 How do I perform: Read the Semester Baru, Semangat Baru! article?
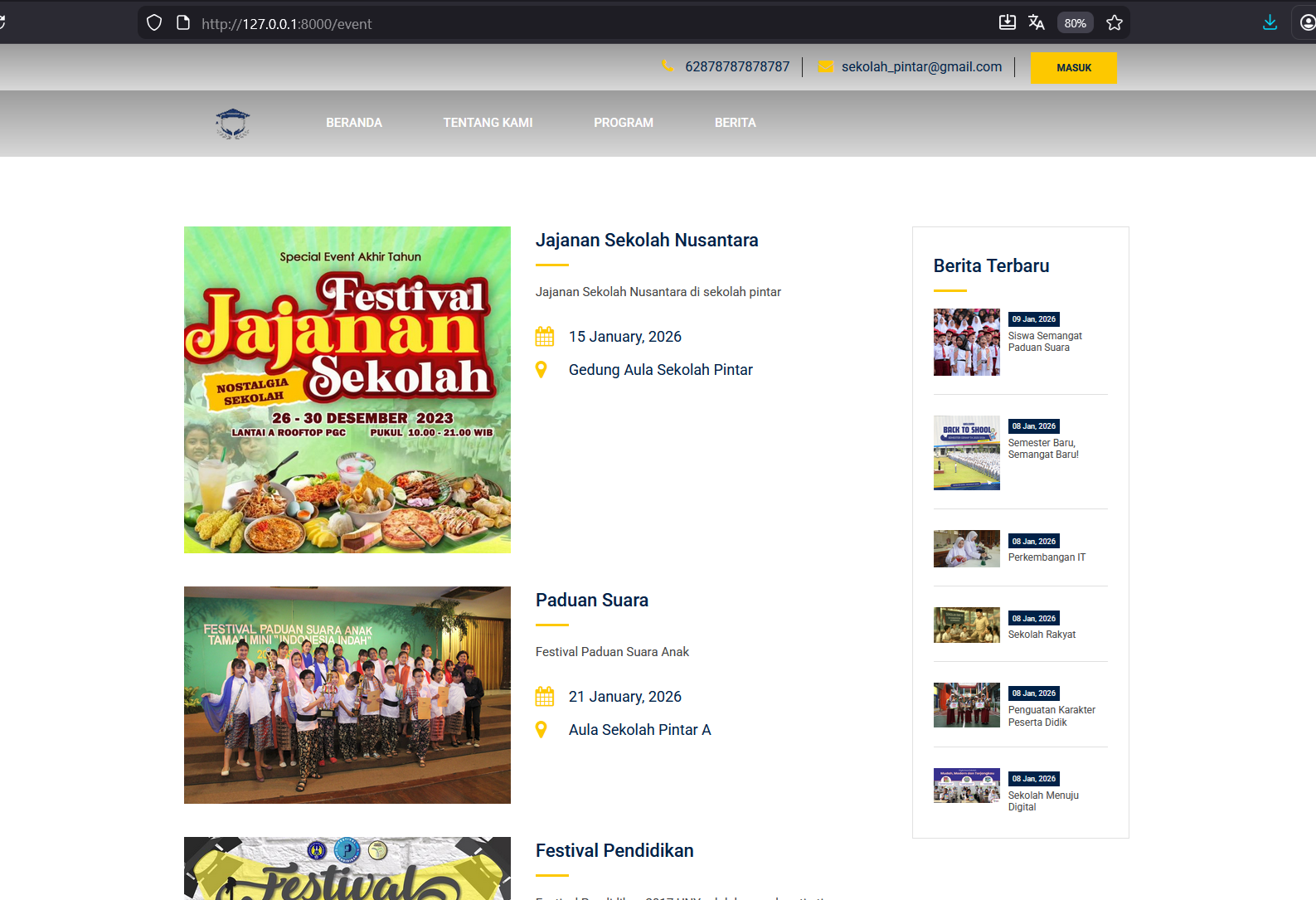[x=1043, y=449]
